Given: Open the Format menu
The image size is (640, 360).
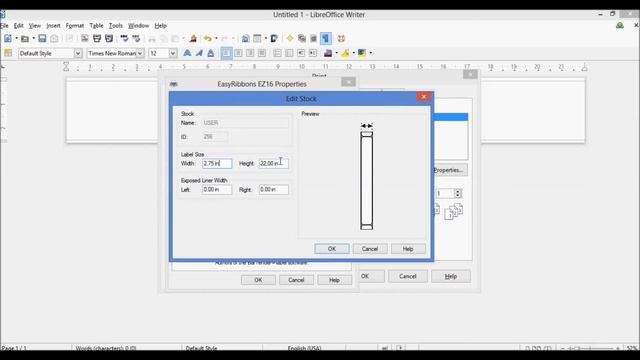Looking at the screenshot, I should click(75, 25).
